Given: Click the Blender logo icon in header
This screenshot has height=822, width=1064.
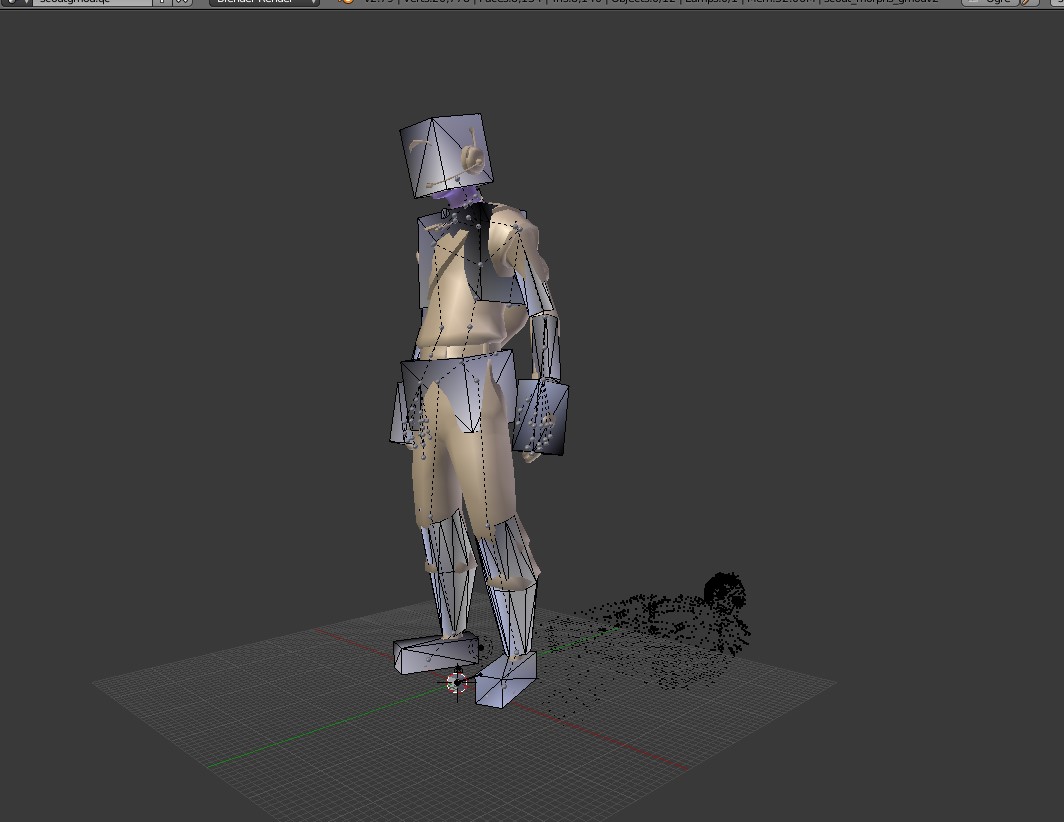Looking at the screenshot, I should click(x=346, y=2).
